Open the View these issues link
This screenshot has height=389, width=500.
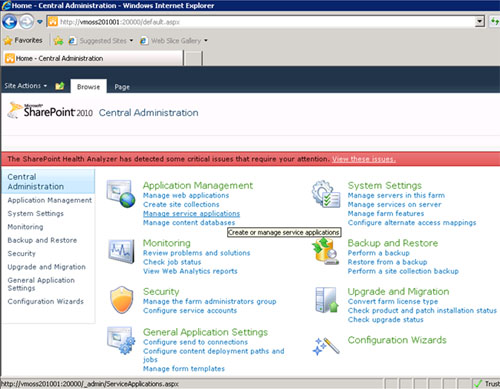click(x=364, y=159)
